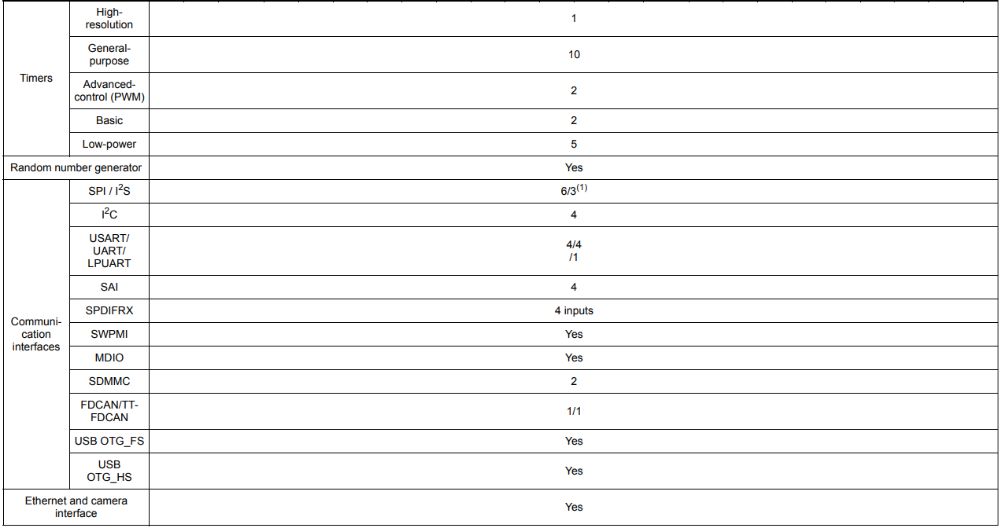Select the MDIO label cell
1000x528 pixels.
109,357
